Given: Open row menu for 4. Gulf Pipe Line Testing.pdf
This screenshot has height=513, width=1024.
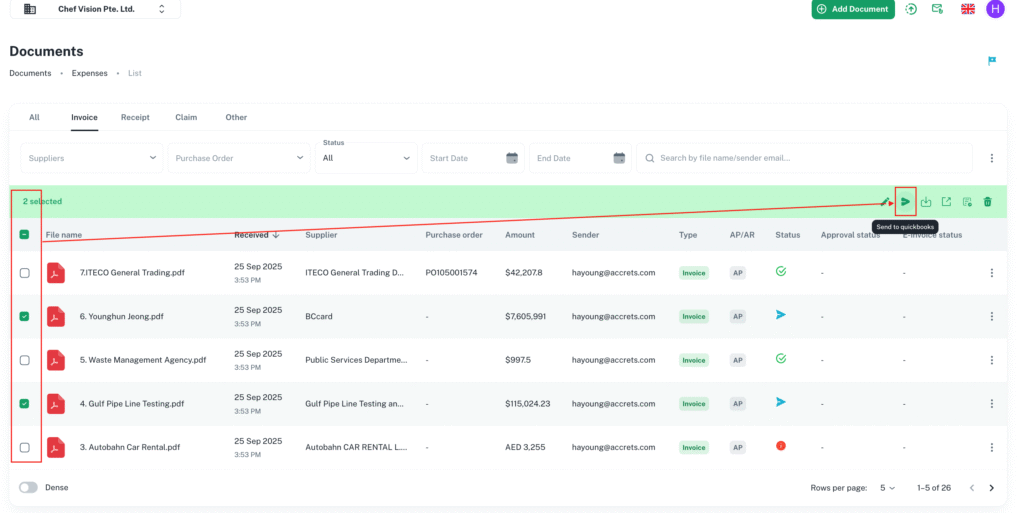Looking at the screenshot, I should tap(991, 404).
